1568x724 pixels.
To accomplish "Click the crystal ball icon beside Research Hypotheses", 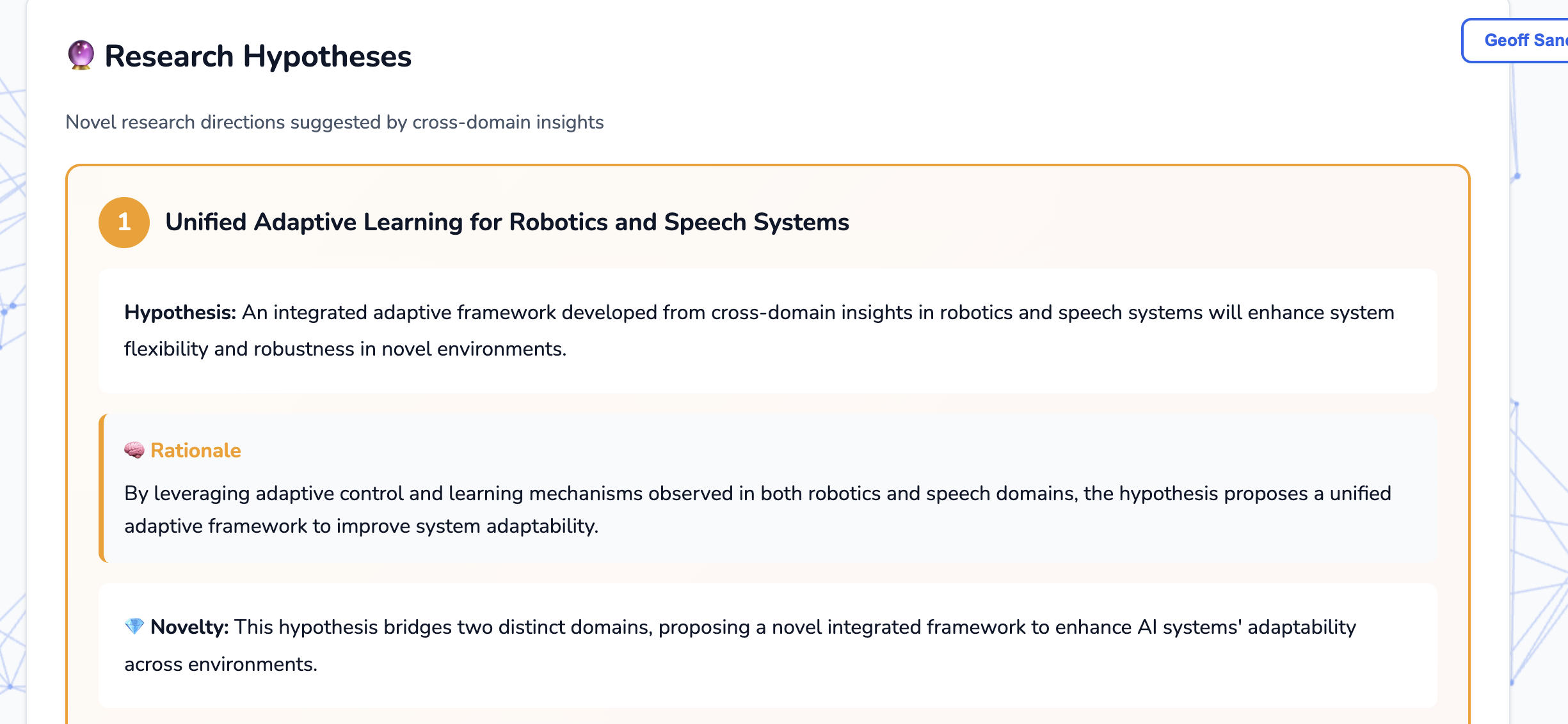I will [81, 56].
